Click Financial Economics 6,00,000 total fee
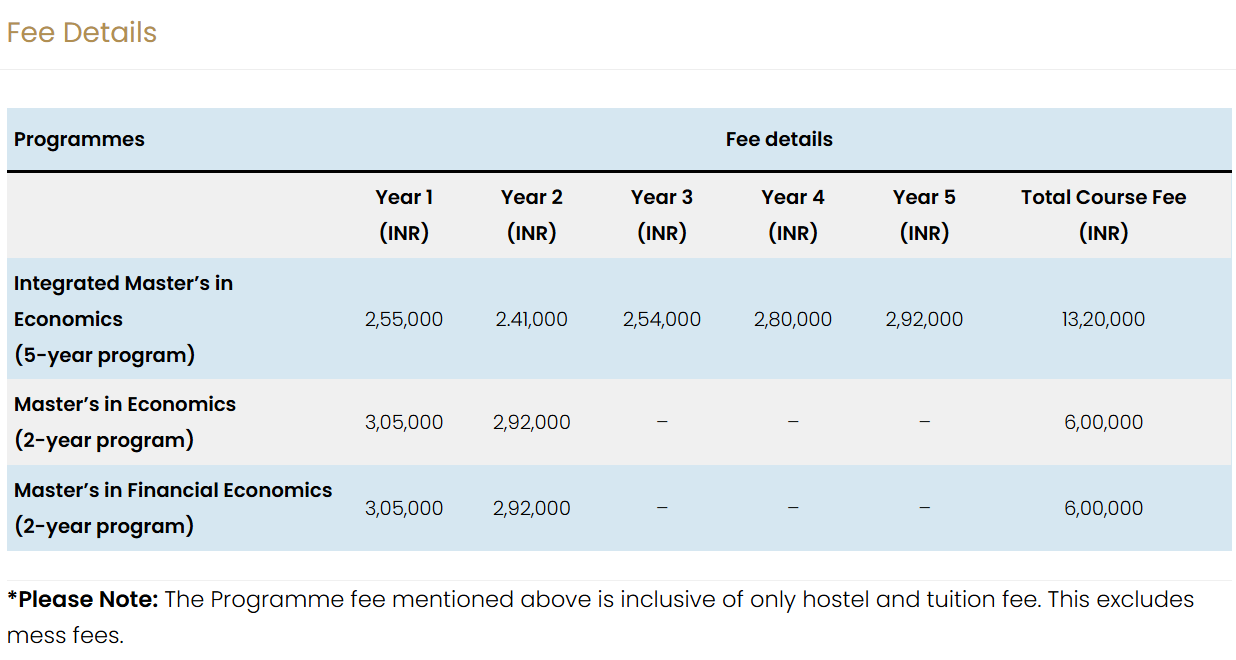Image resolution: width=1236 pixels, height=660 pixels. [x=1103, y=508]
